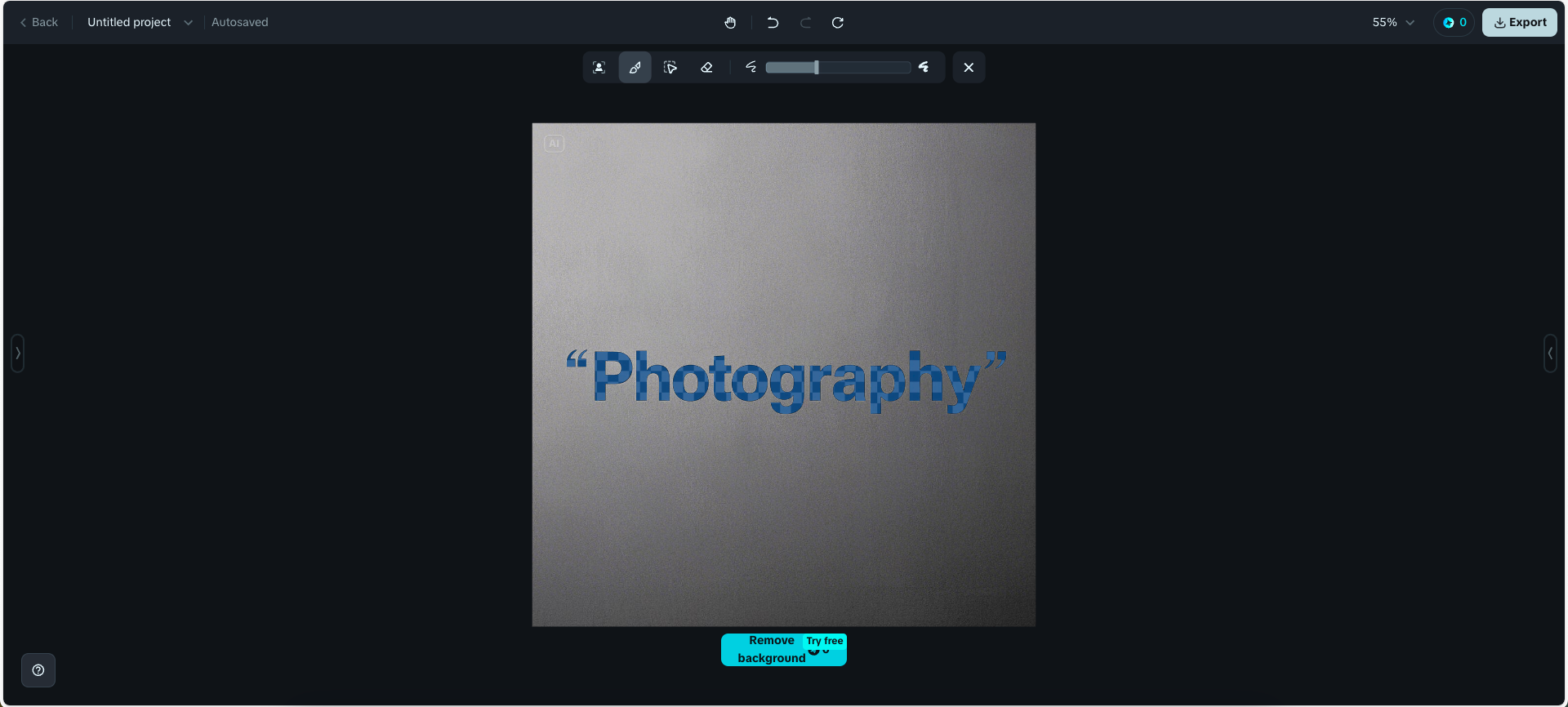Click the greyed-out redo arrow

[x=805, y=23]
